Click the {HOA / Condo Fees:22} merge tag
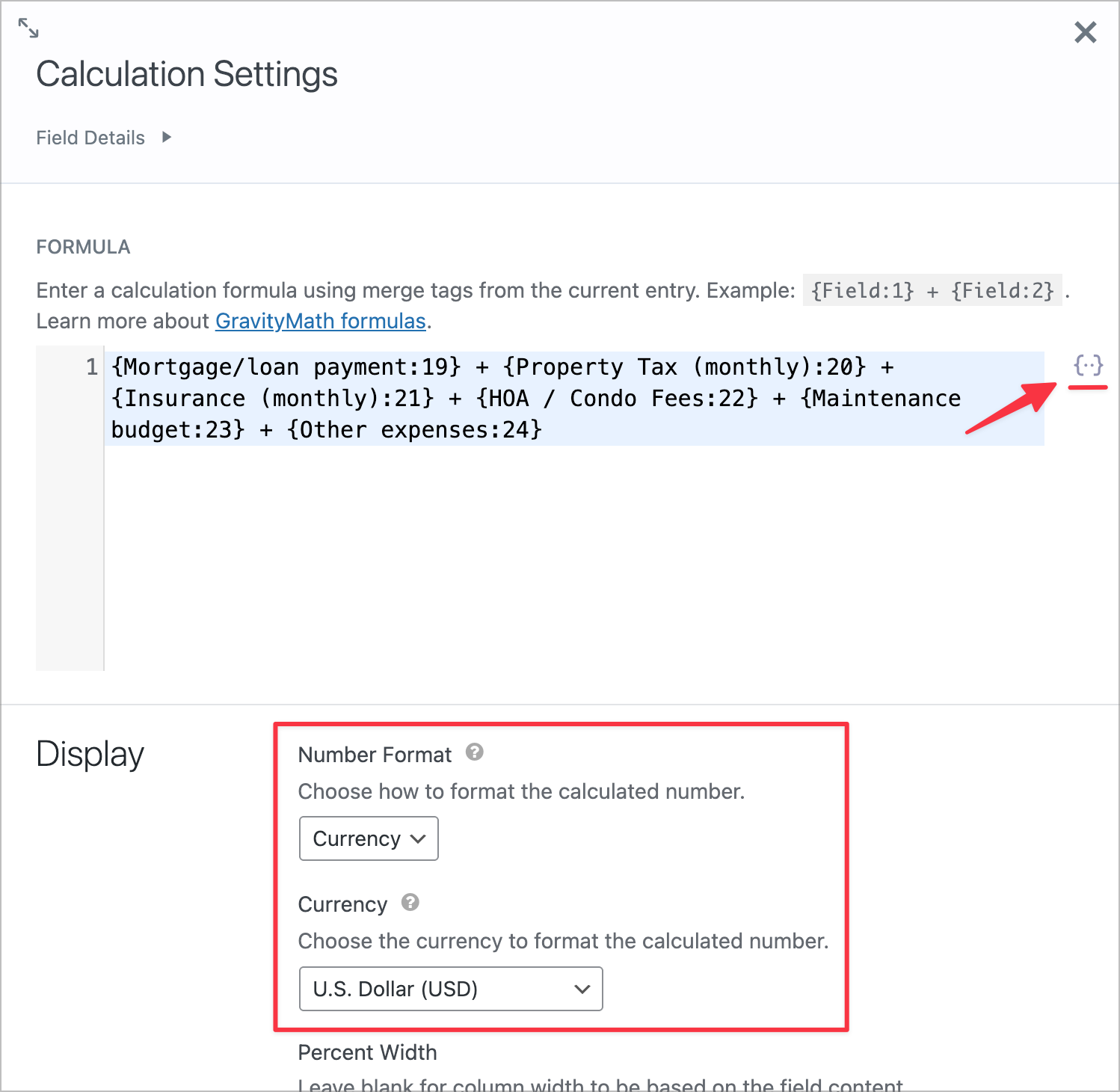This screenshot has height=1092, width=1120. 617,398
